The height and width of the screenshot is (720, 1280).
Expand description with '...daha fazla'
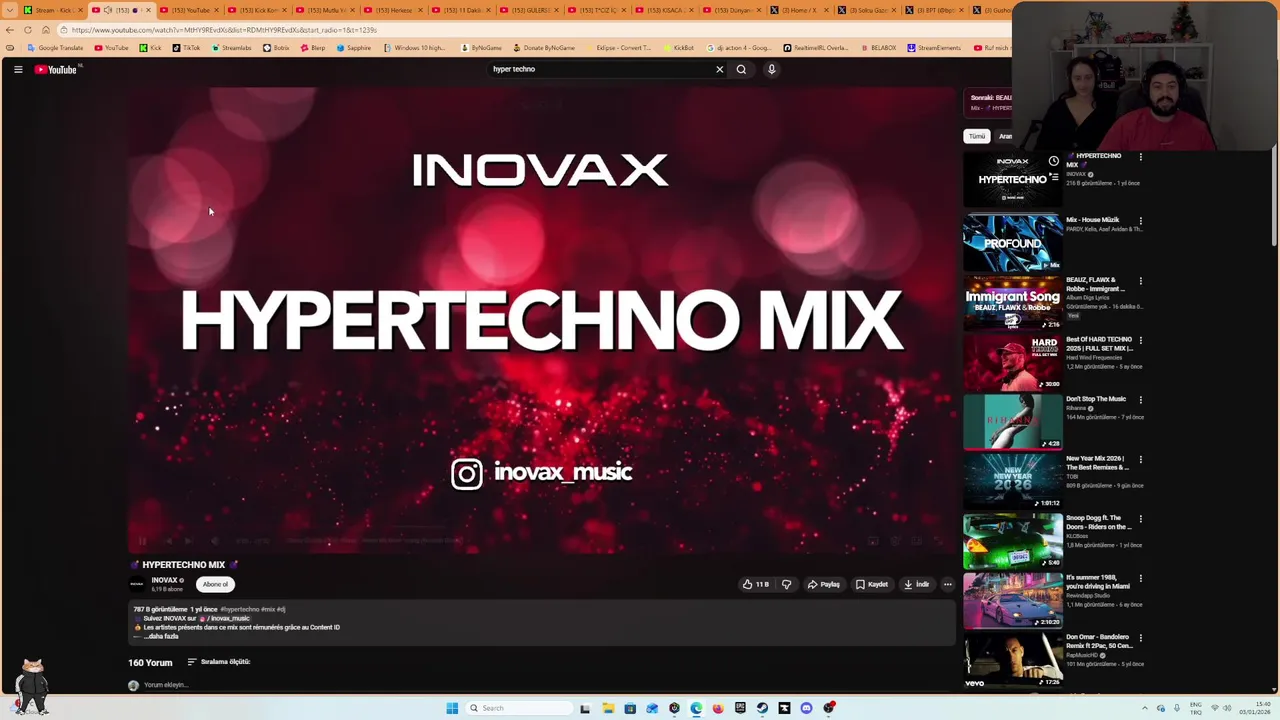(161, 636)
